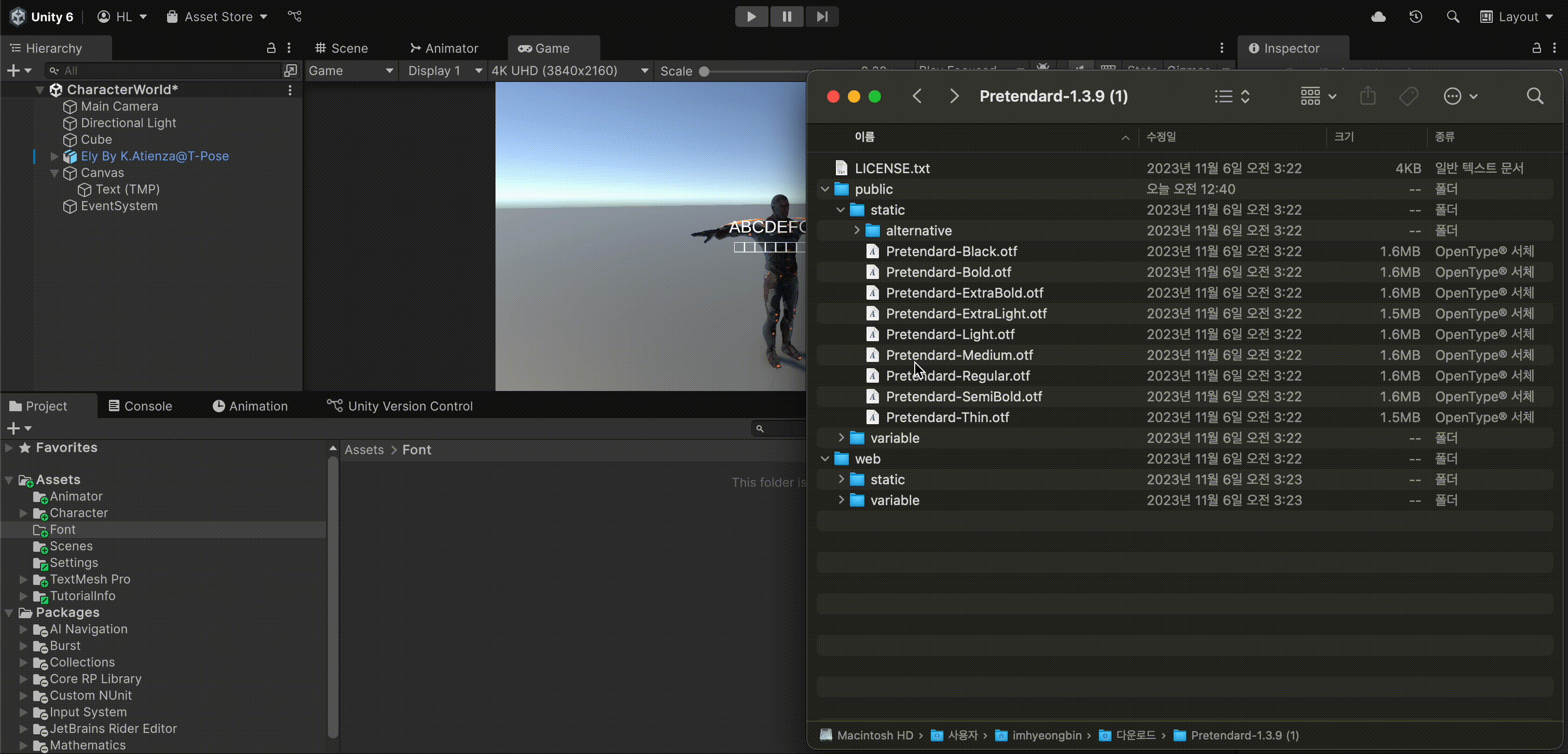Open Unity cloud services icon
This screenshot has width=1568, height=754.
[x=1379, y=17]
